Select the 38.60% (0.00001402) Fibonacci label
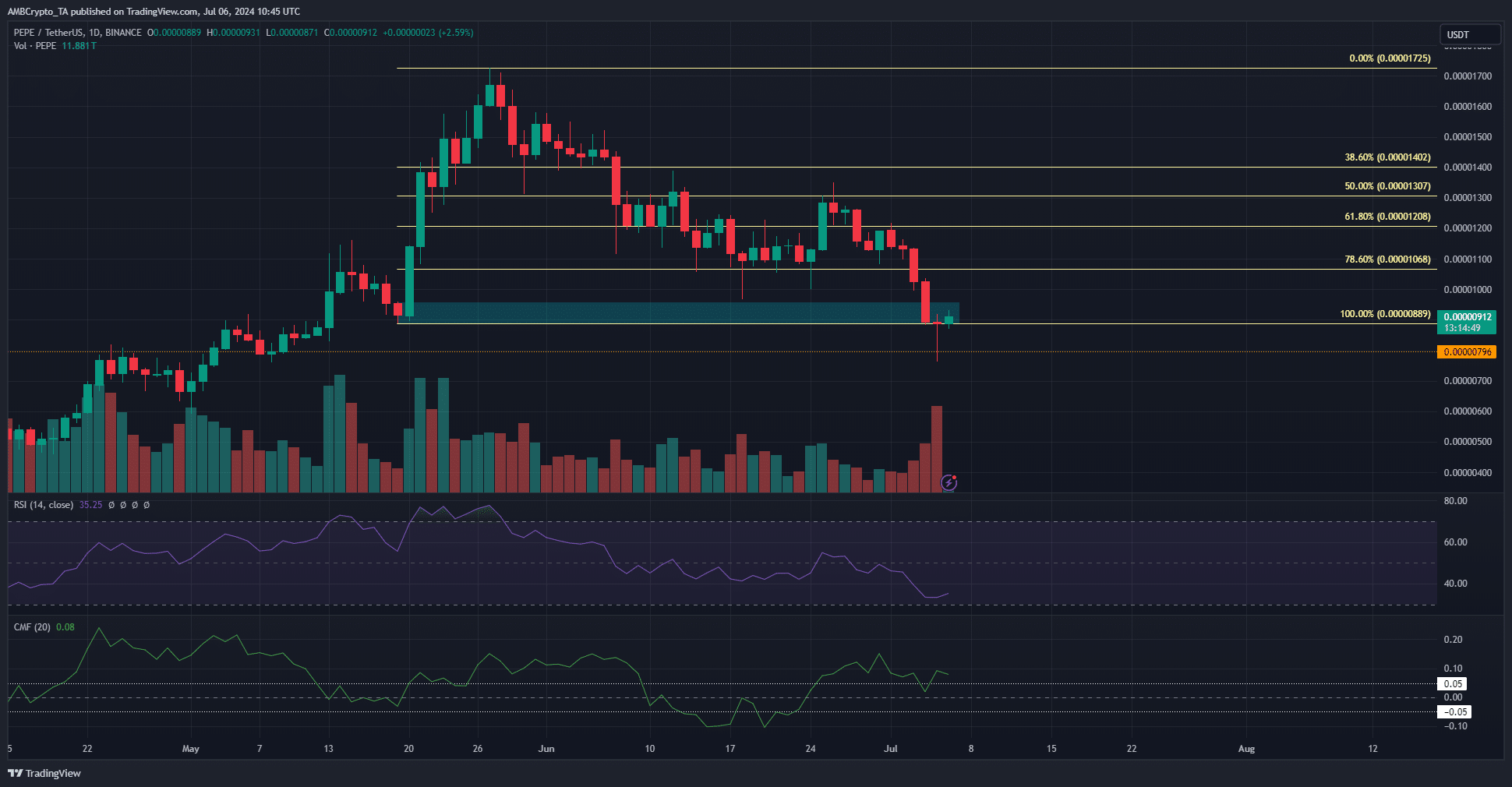Viewport: 1512px width, 787px height. pyautogui.click(x=1387, y=157)
